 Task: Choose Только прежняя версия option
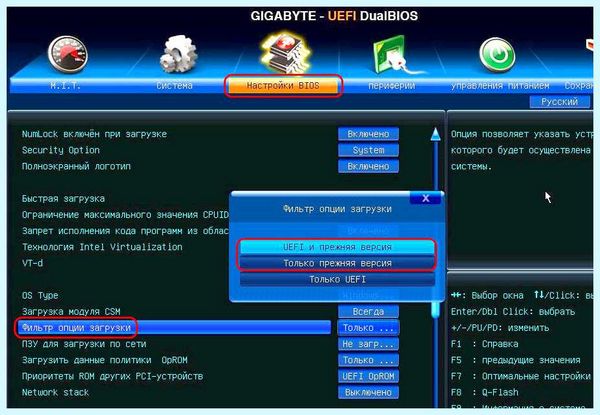click(337, 263)
